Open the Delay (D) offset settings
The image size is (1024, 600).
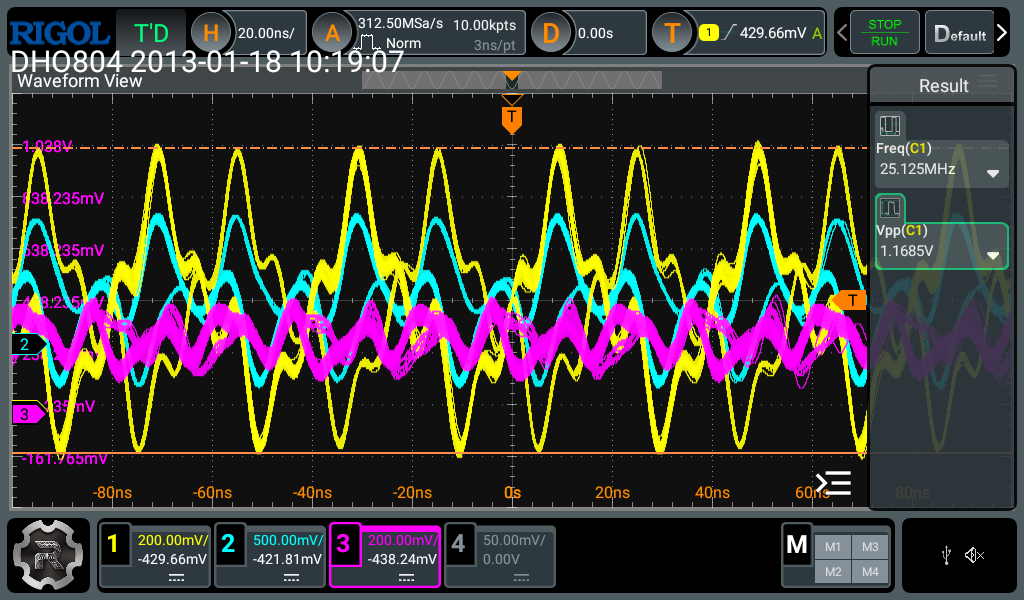551,33
